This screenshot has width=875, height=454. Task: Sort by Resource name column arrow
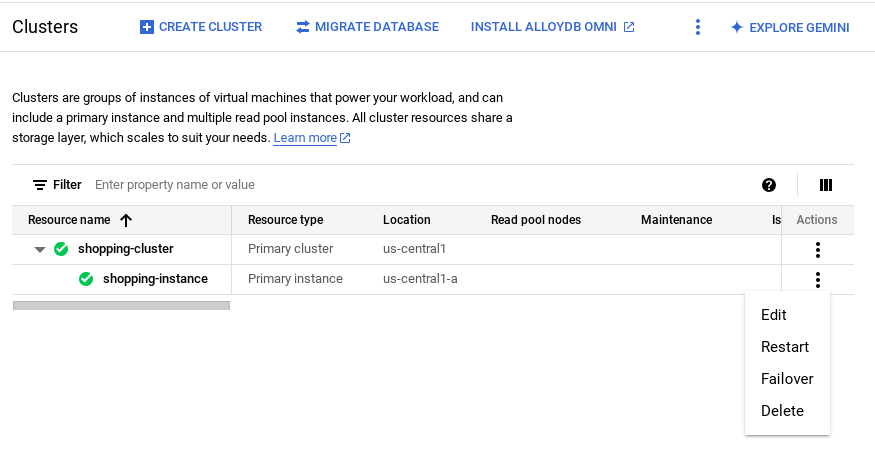click(125, 220)
